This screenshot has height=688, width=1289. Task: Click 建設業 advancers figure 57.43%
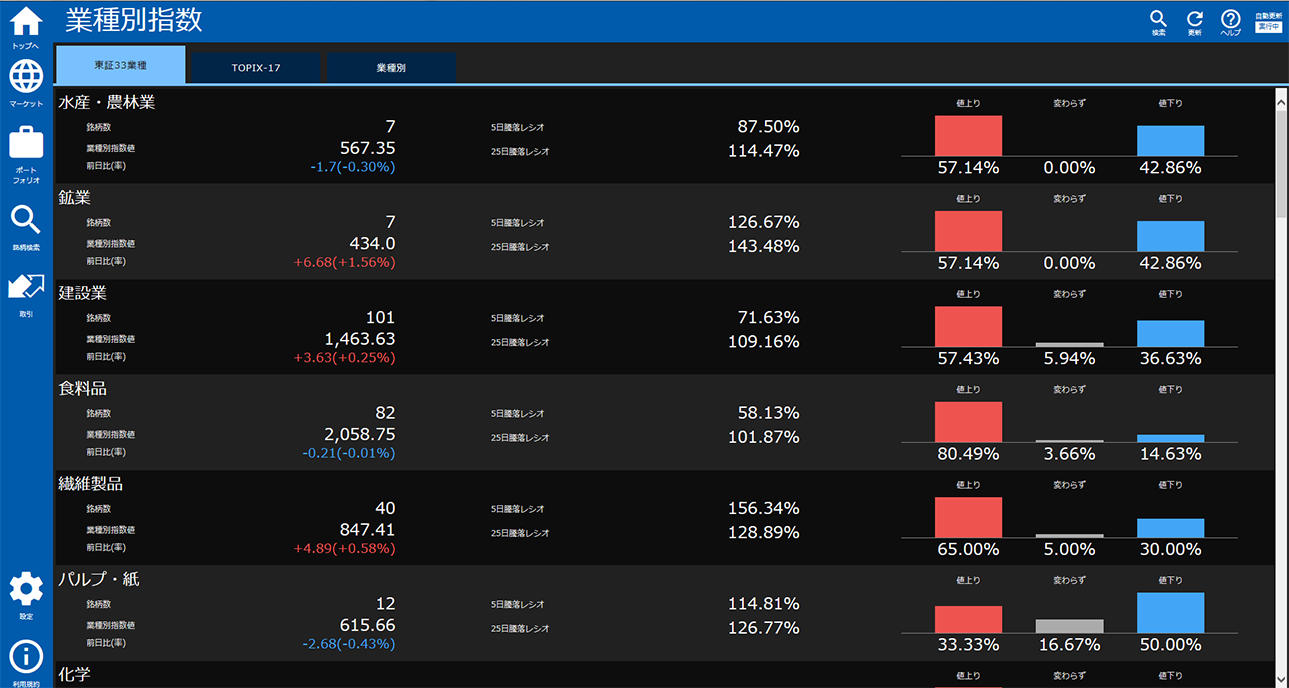(968, 358)
